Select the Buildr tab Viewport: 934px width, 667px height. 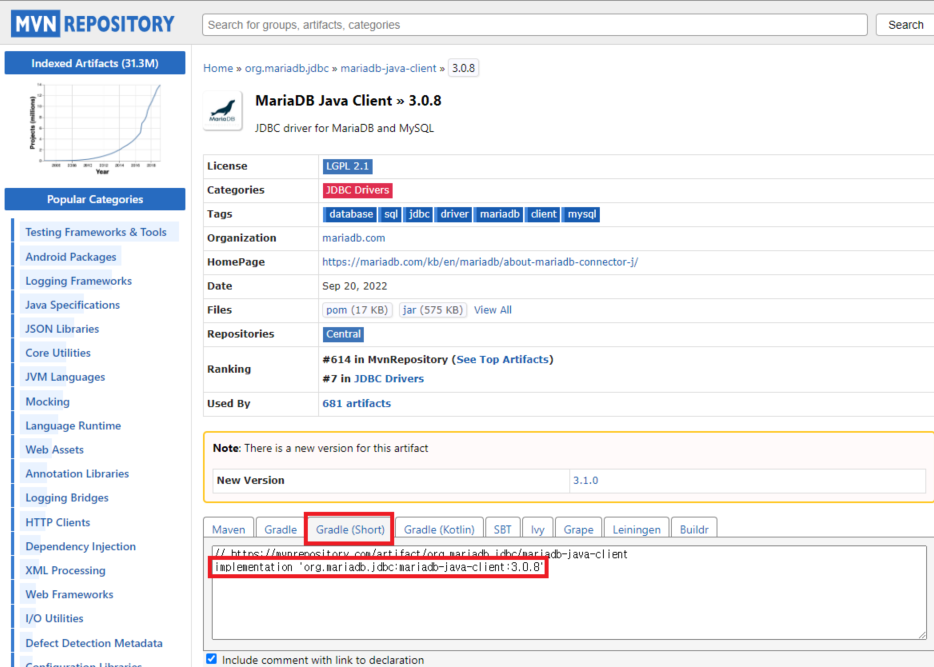(x=694, y=529)
